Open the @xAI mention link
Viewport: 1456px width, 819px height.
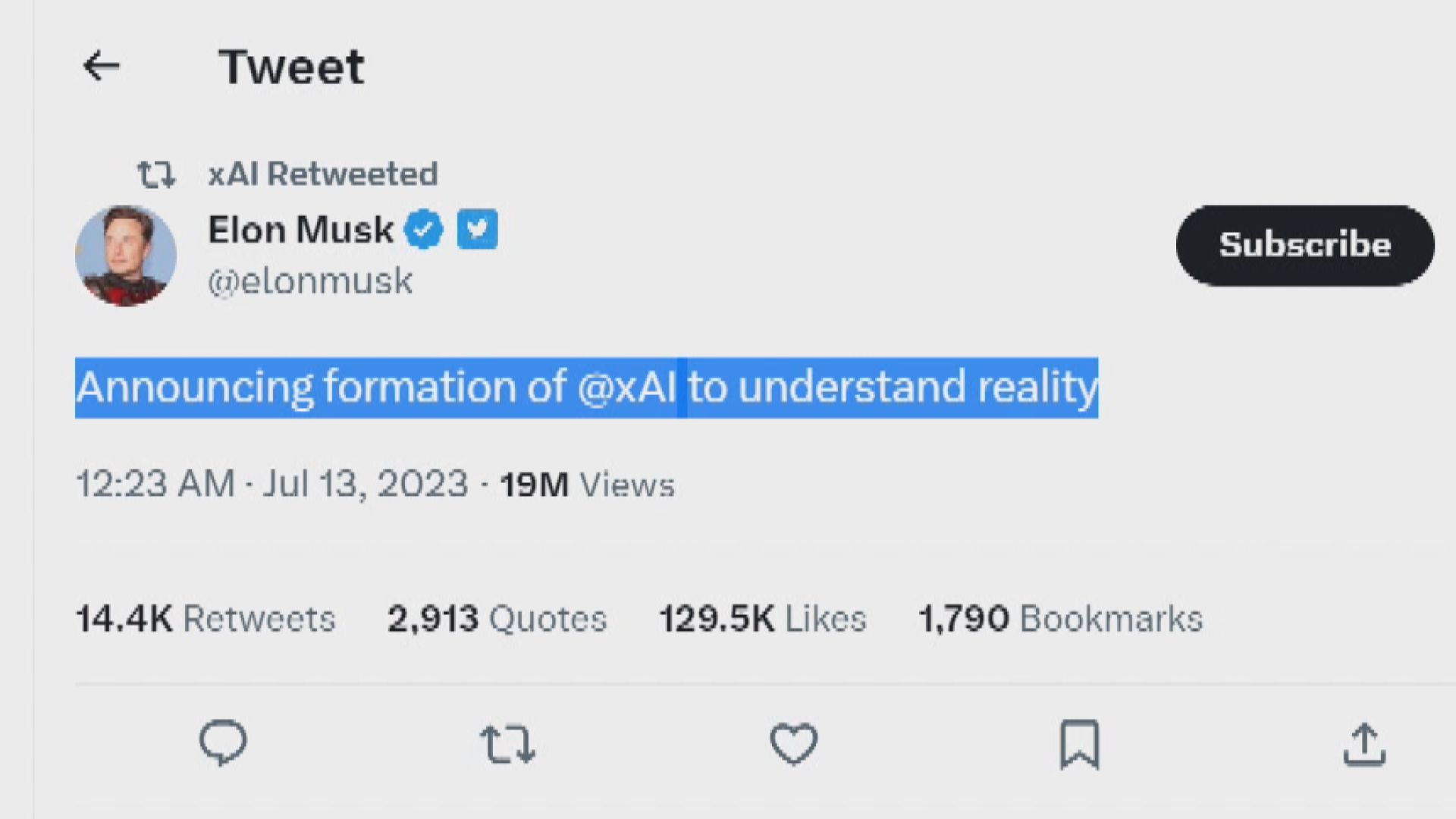point(626,387)
